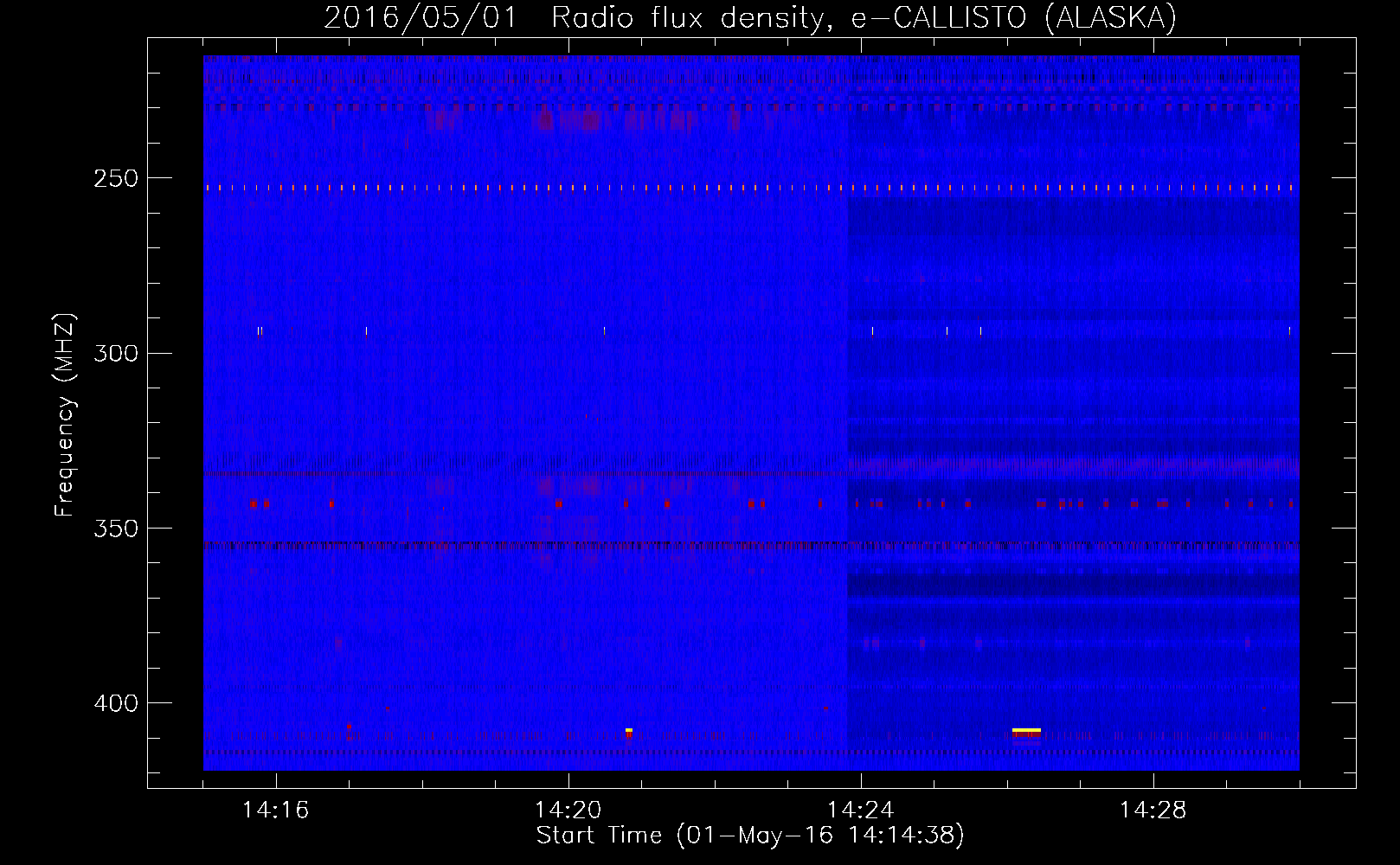1400x865 pixels.
Task: Click the 300 frequency tick label
Action: tap(116, 353)
